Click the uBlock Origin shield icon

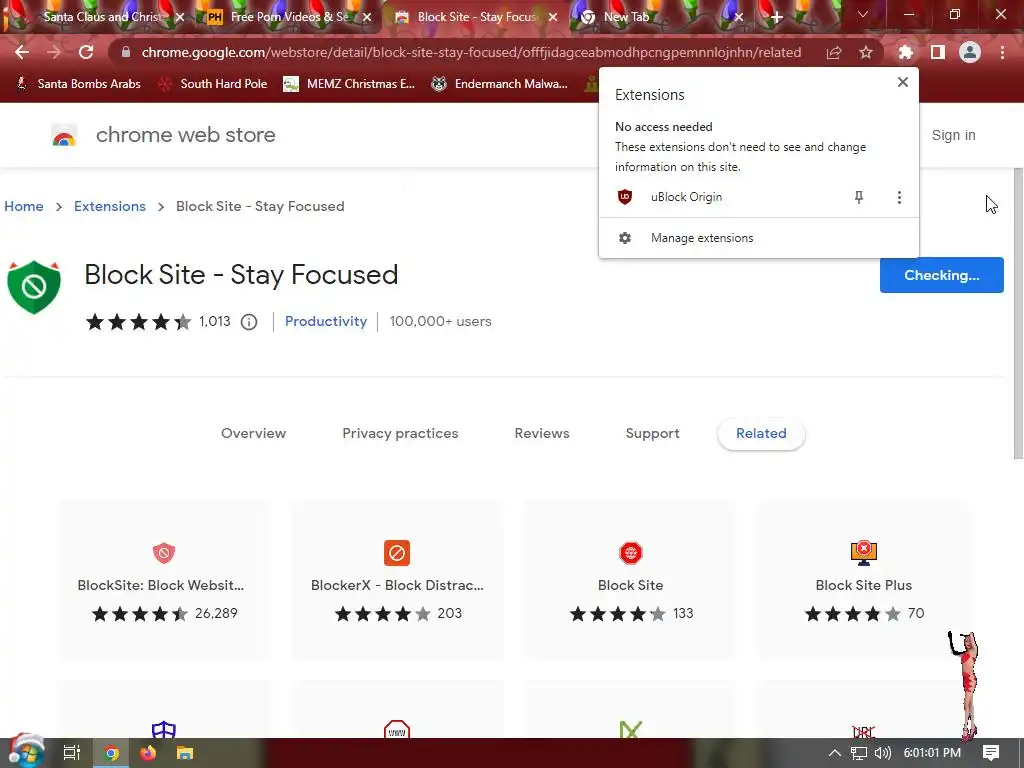(x=625, y=197)
